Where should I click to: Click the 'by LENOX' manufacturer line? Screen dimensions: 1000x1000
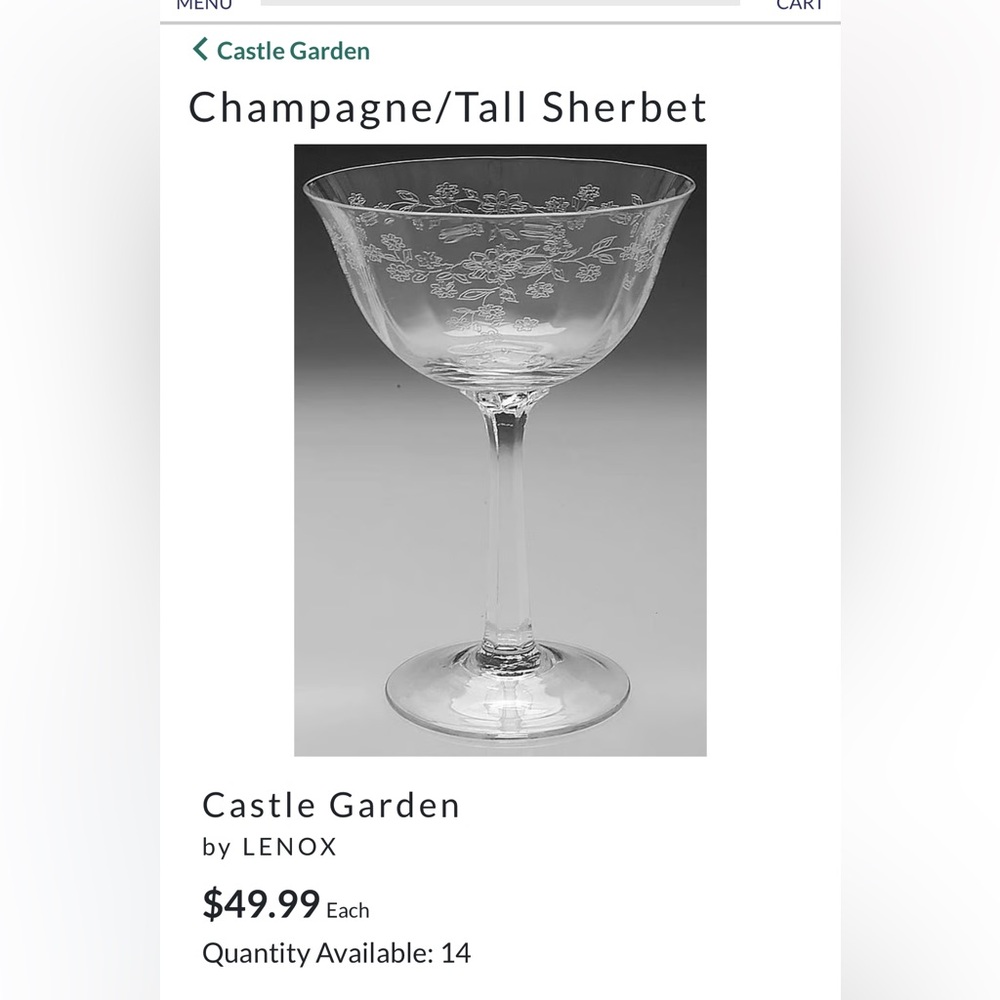click(268, 847)
